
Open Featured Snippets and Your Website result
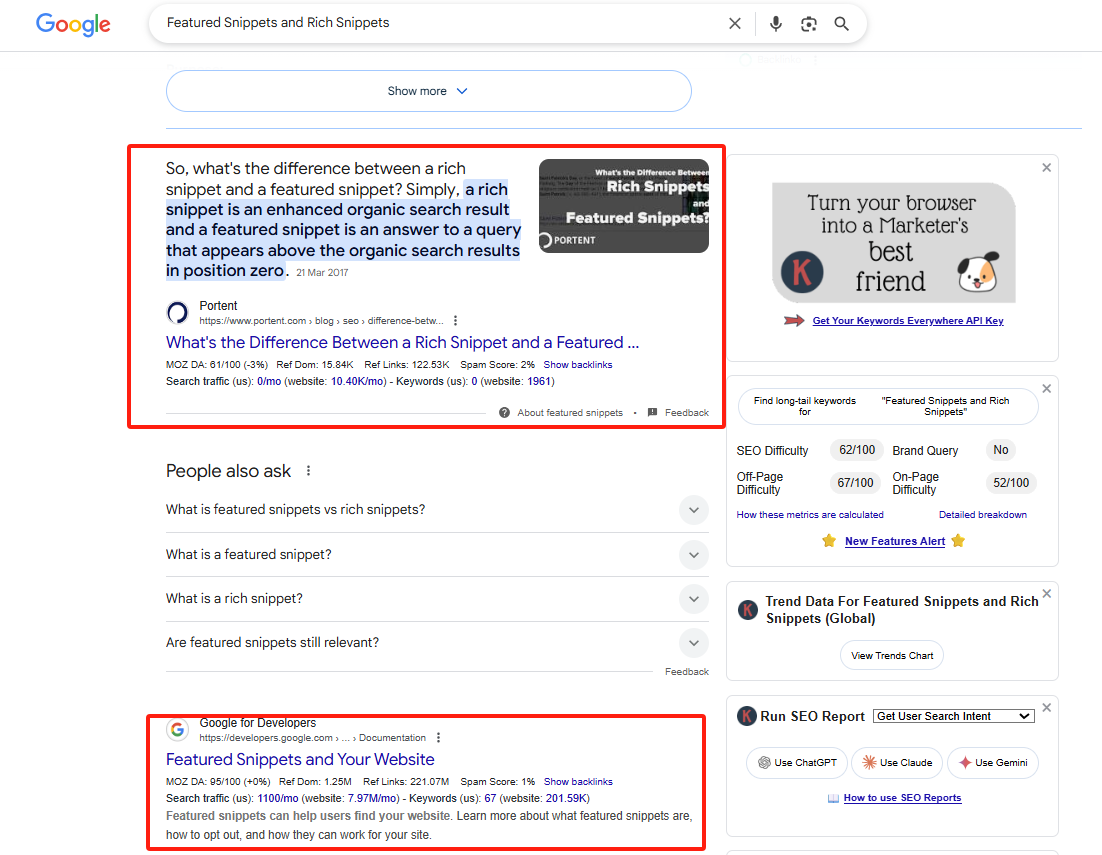tap(300, 759)
